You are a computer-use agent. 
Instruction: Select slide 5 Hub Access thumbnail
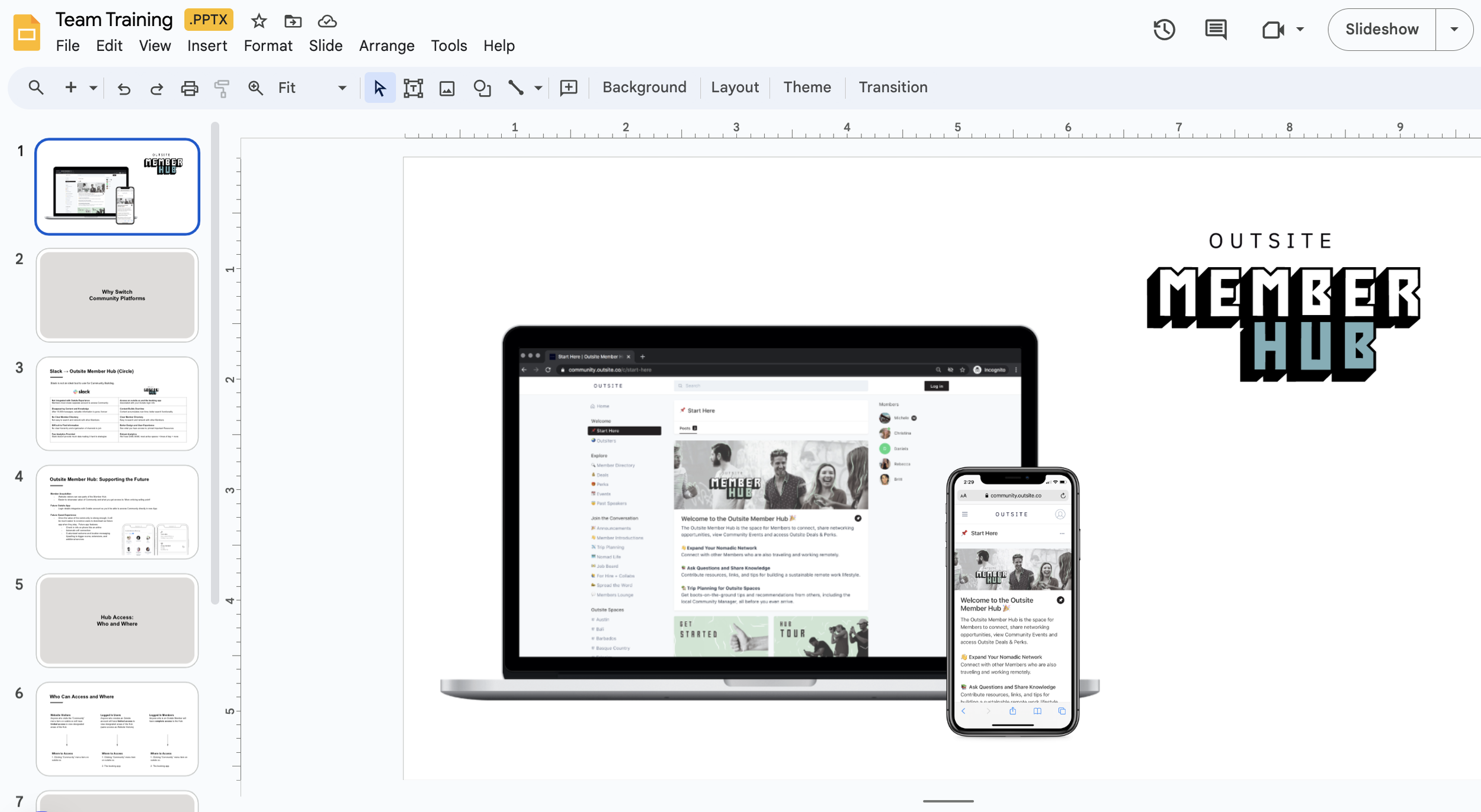coord(117,620)
